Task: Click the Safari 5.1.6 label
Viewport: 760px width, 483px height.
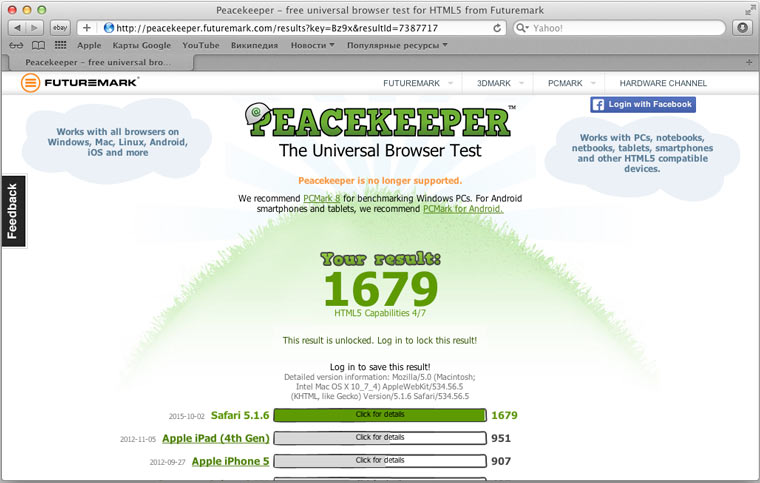Action: click(x=240, y=415)
